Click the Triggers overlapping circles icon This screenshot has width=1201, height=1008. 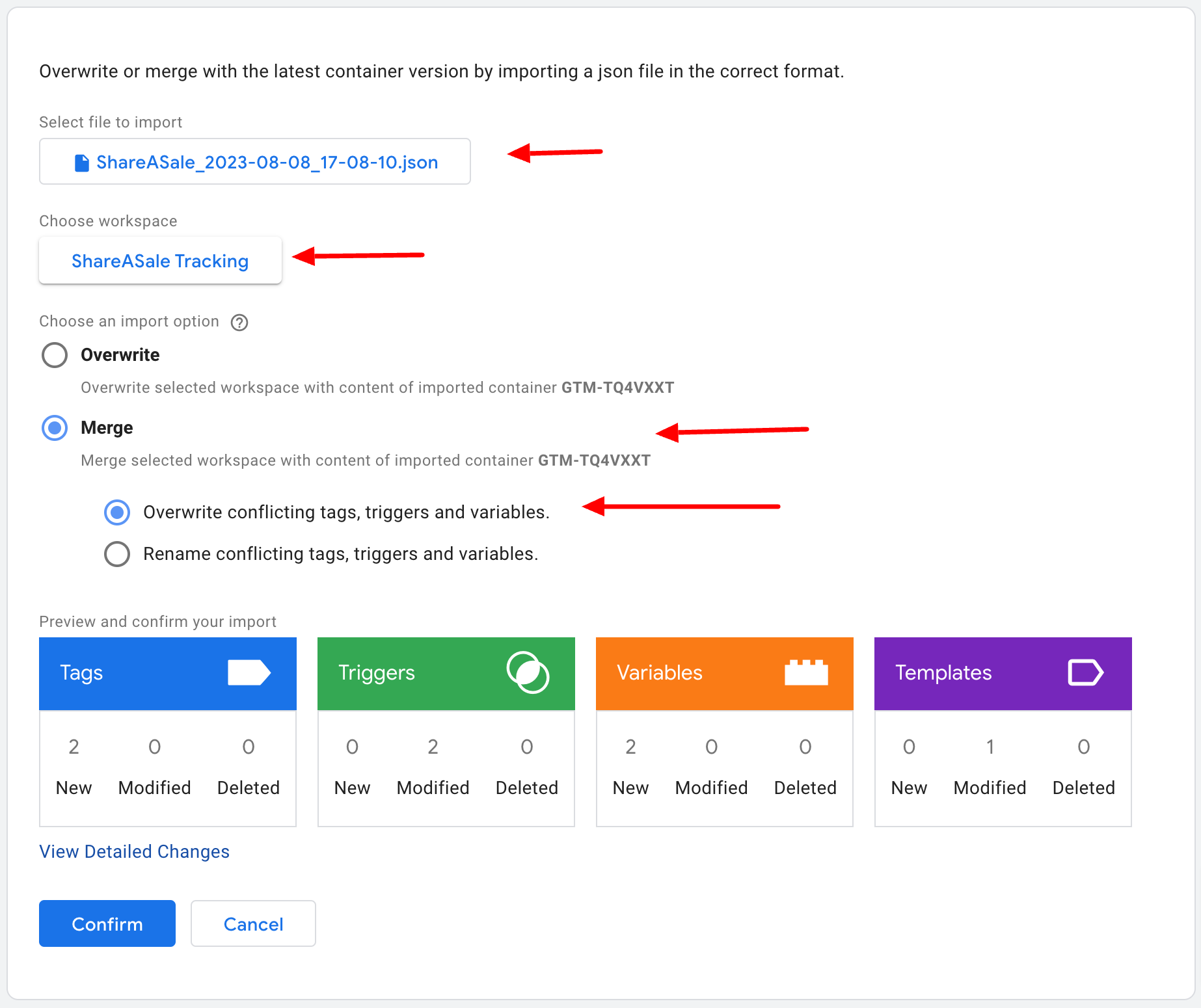point(528,672)
